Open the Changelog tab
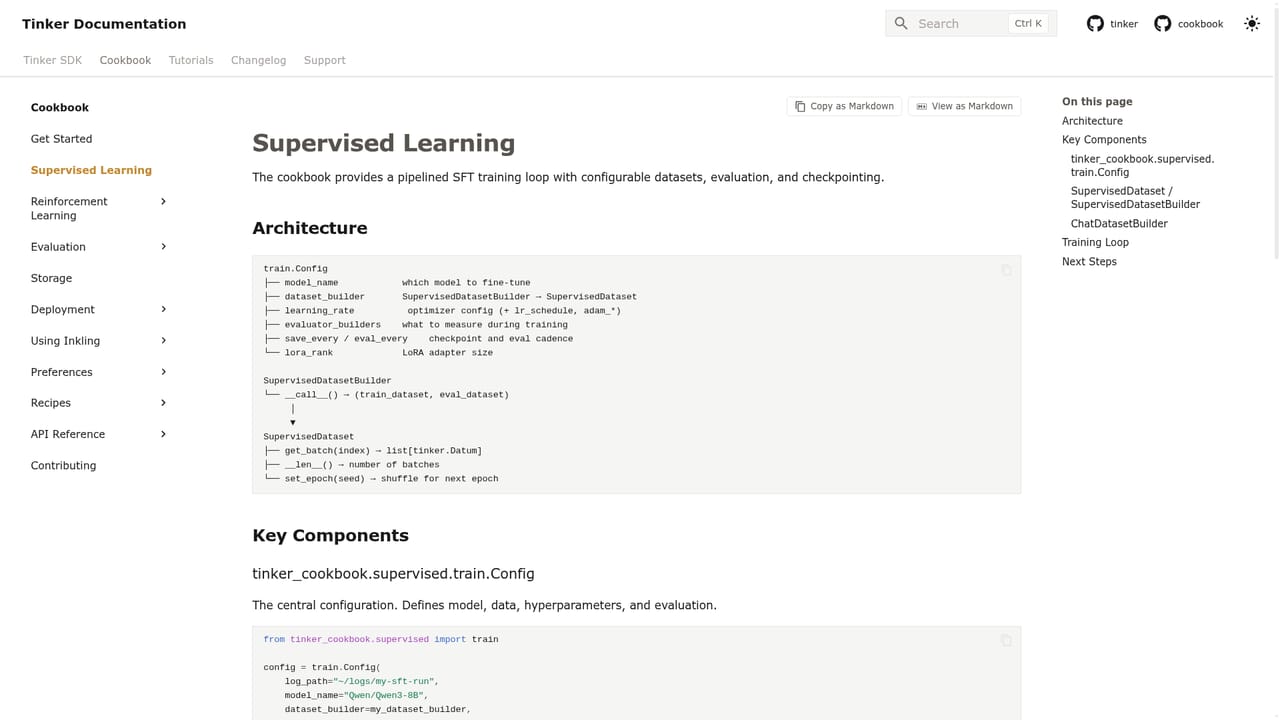 point(258,60)
